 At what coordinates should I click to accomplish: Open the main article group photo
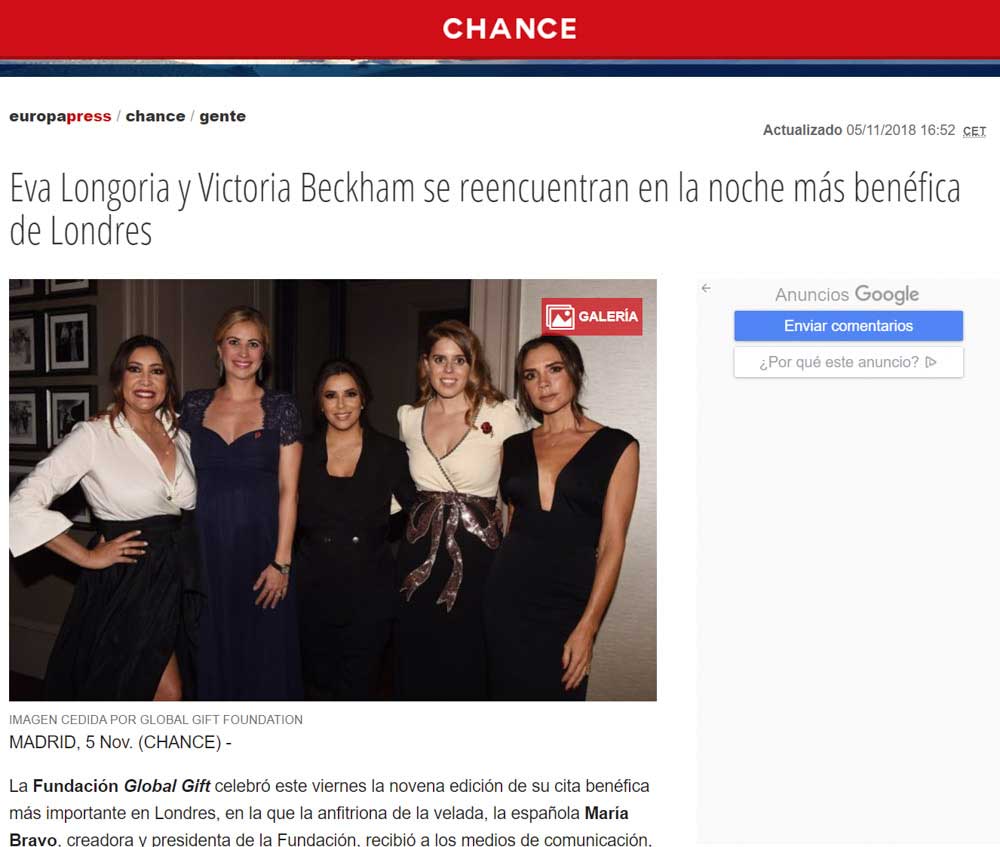(x=333, y=490)
